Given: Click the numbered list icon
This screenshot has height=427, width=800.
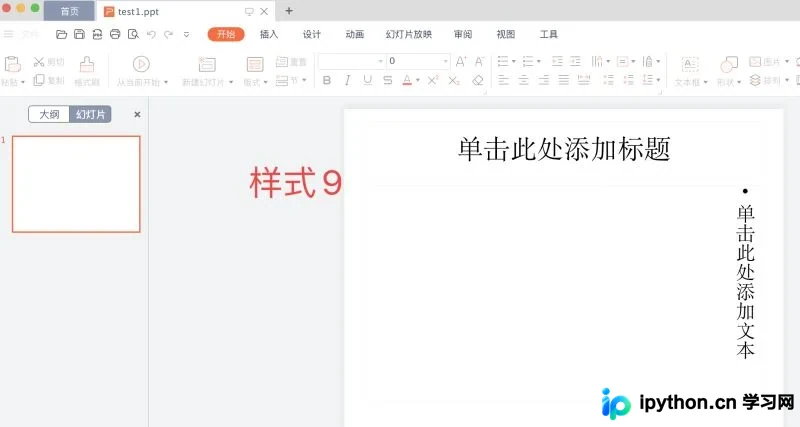Looking at the screenshot, I should [x=528, y=61].
